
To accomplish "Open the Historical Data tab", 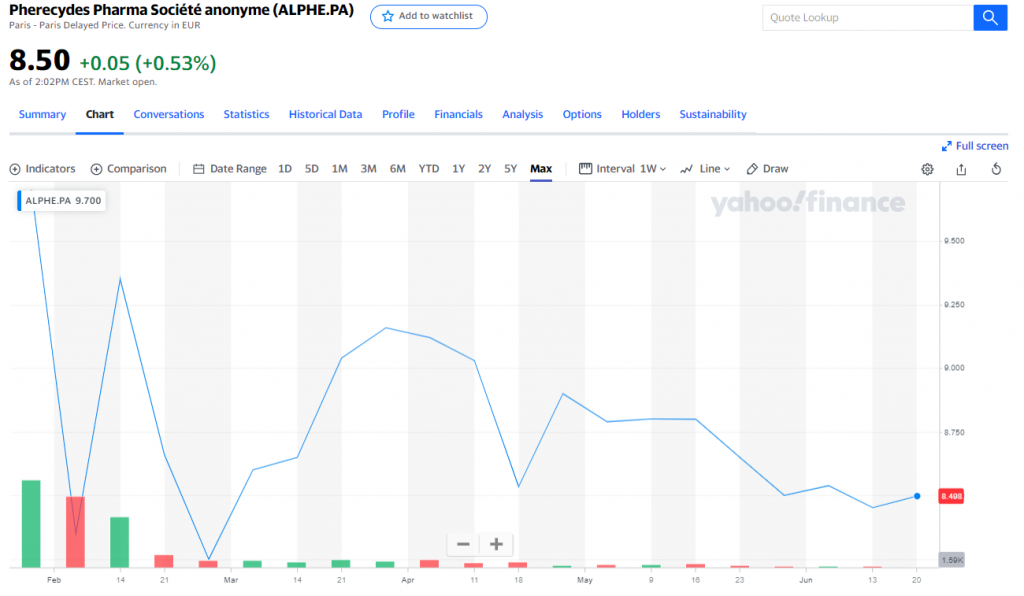I will pos(325,114).
